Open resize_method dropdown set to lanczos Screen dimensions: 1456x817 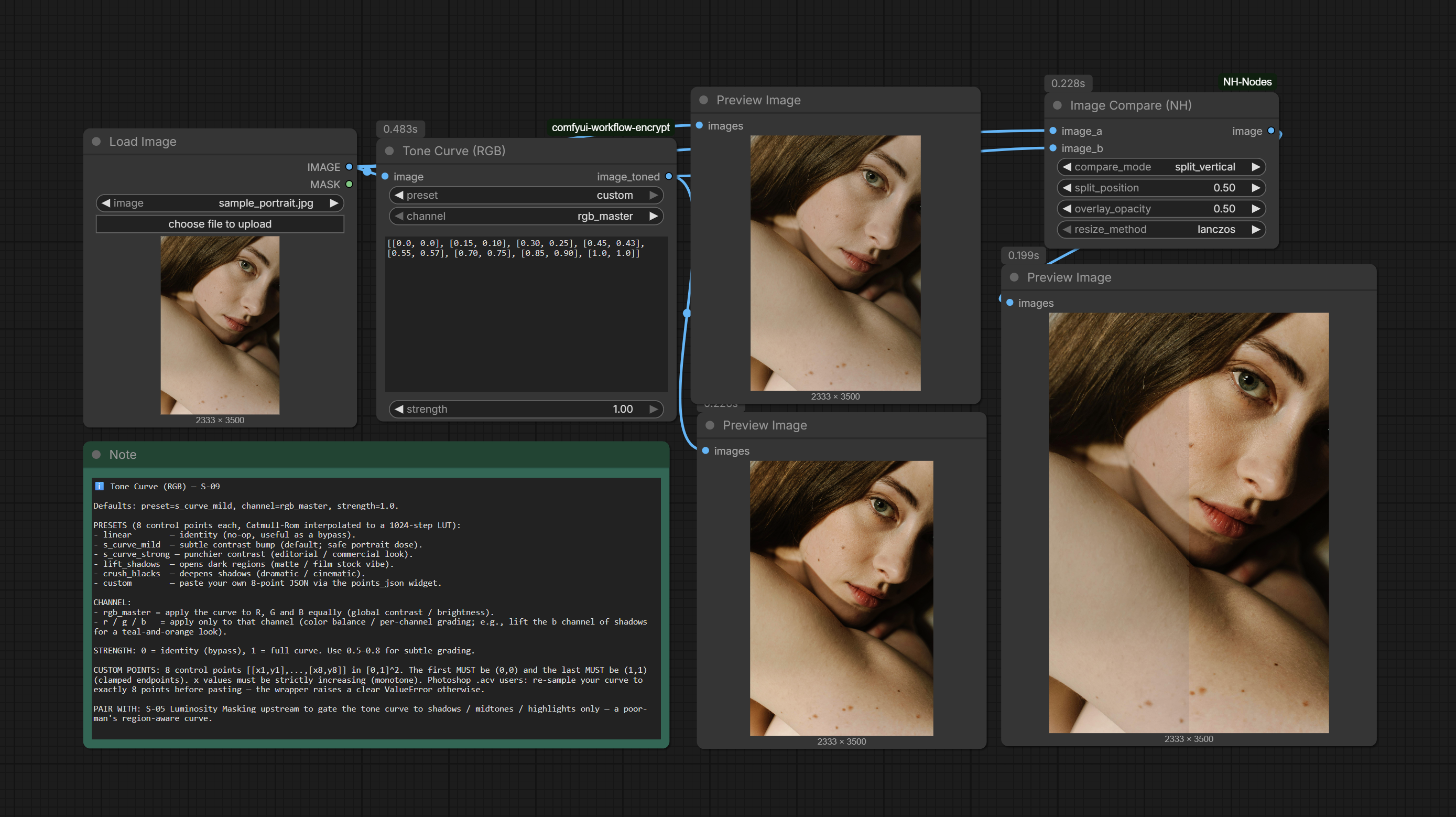pos(1161,229)
